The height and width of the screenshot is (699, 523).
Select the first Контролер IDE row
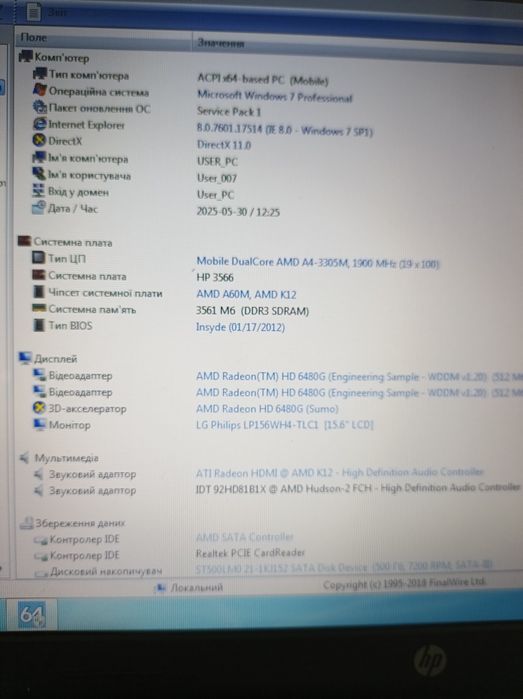[84, 539]
